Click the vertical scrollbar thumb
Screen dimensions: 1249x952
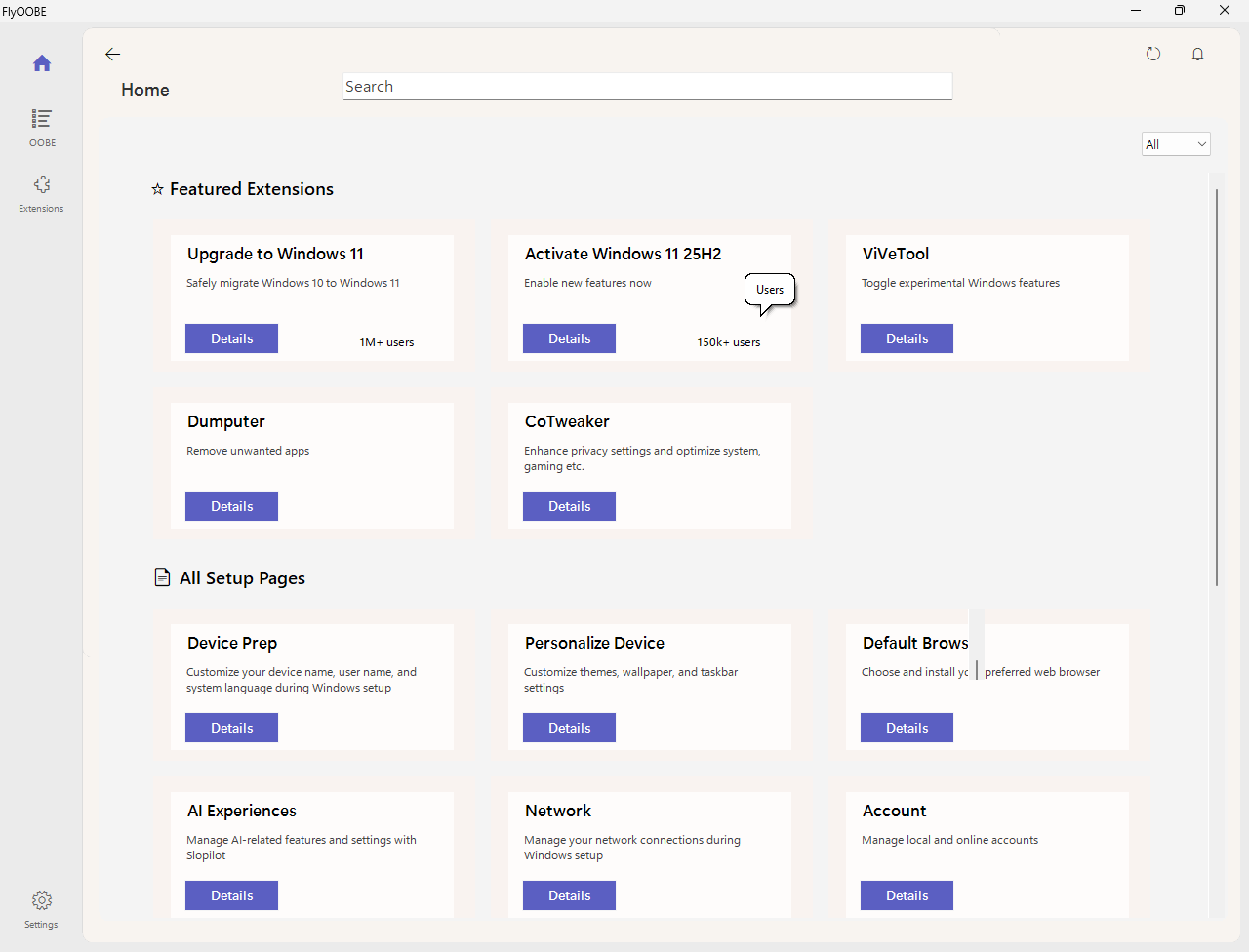pos(1217,387)
